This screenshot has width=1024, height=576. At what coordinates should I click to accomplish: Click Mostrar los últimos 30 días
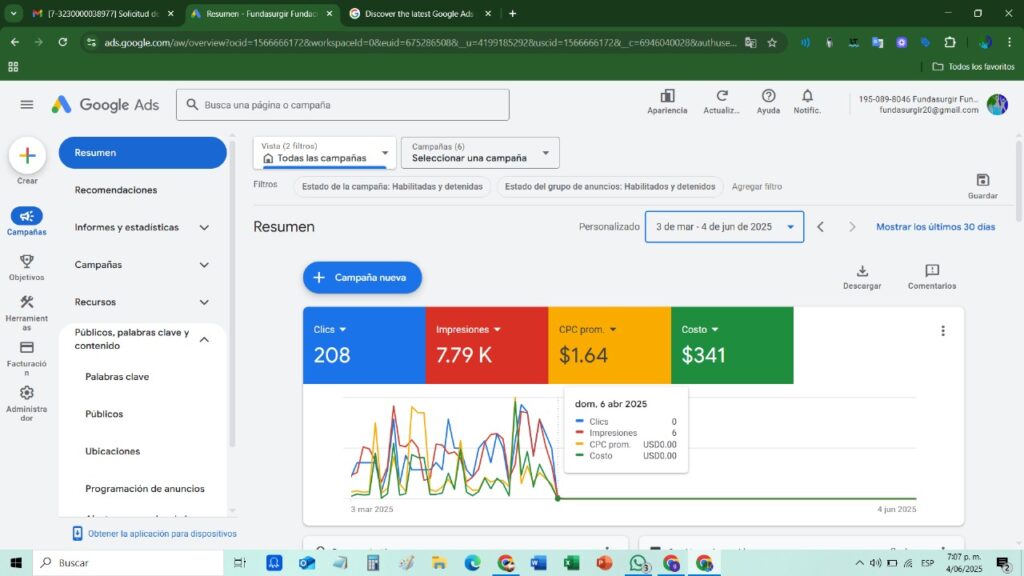pyautogui.click(x=935, y=227)
